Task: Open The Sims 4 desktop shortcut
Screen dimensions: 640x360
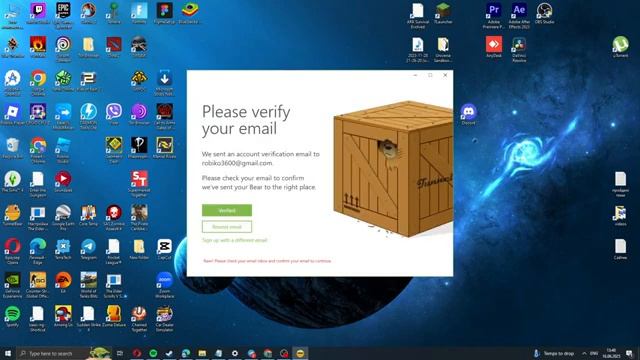Action: (13, 182)
